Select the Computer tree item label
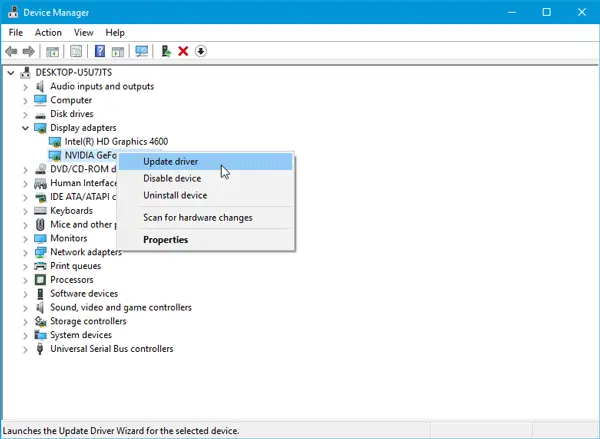The image size is (600, 439). [x=71, y=100]
